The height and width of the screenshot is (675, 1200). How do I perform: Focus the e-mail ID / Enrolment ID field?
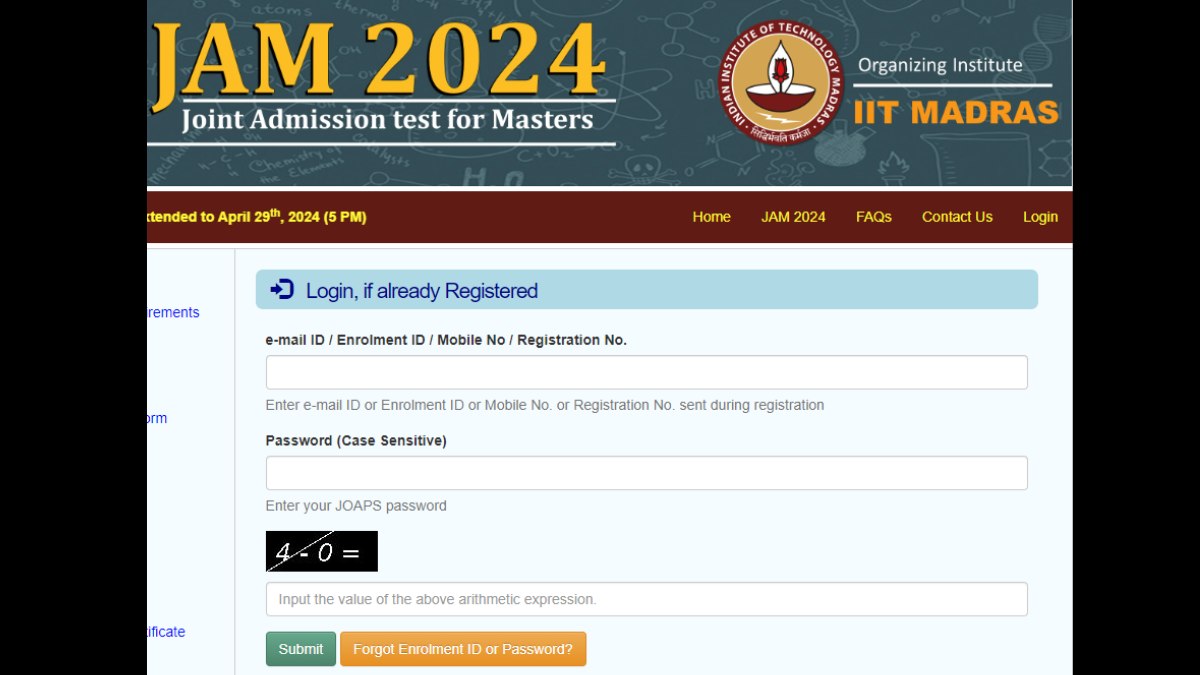(x=646, y=372)
